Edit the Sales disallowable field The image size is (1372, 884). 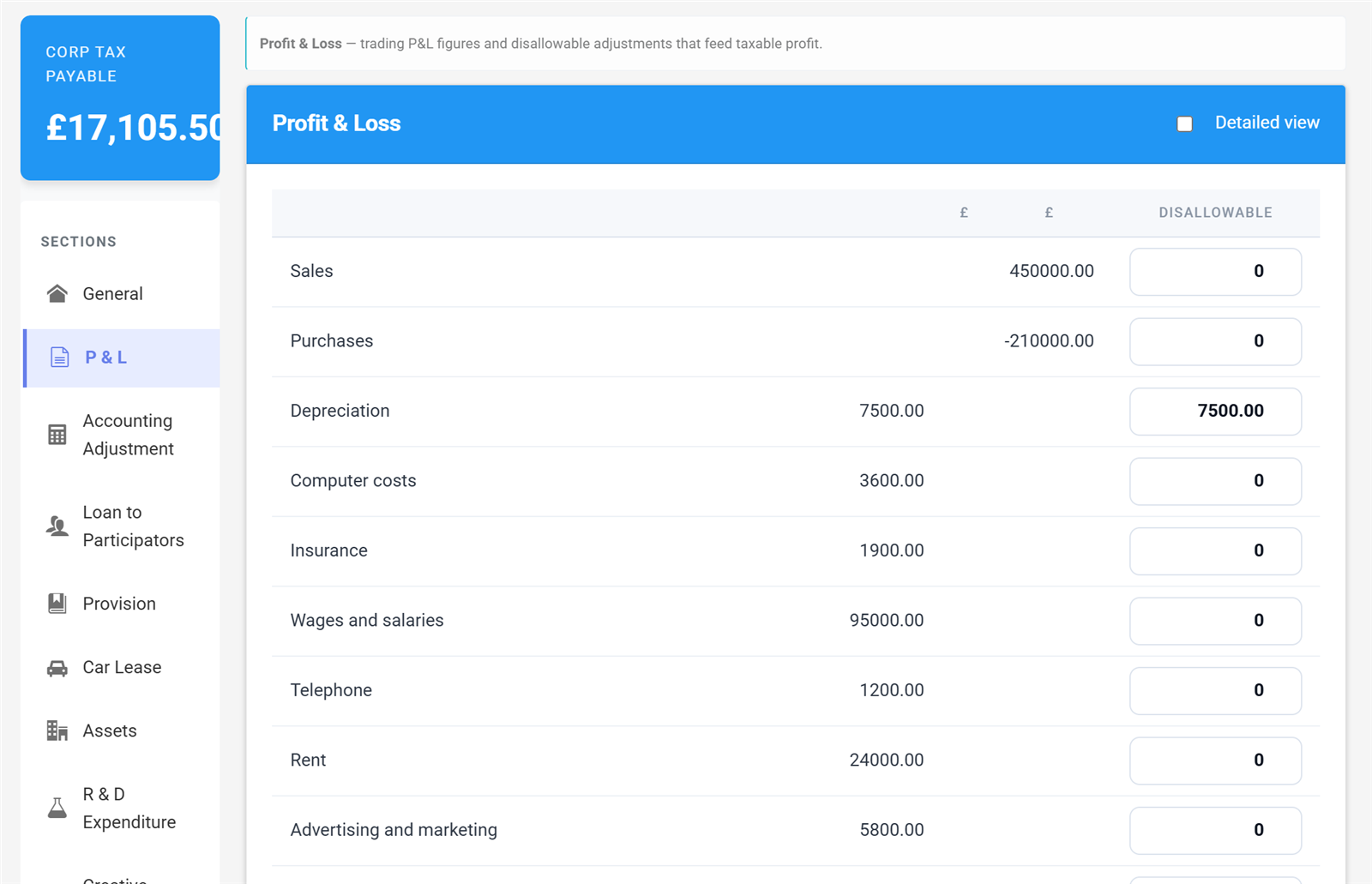coord(1215,272)
